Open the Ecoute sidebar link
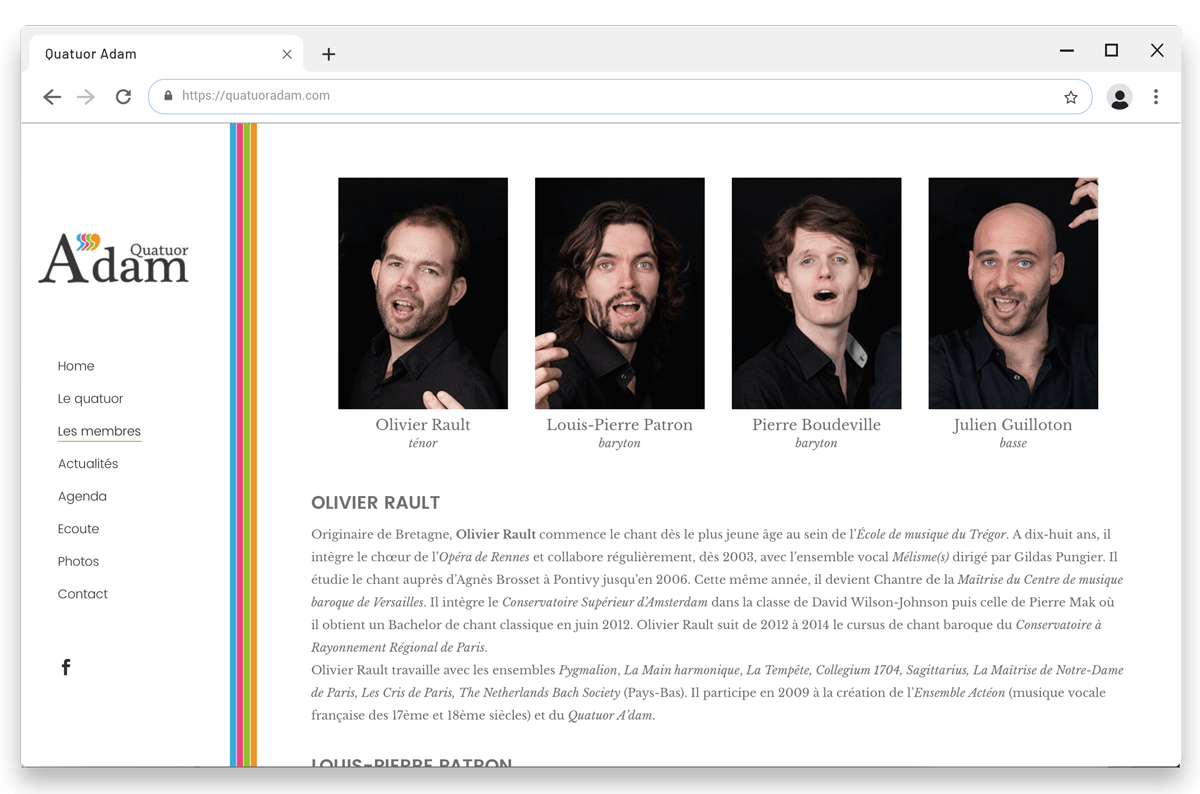 point(78,529)
